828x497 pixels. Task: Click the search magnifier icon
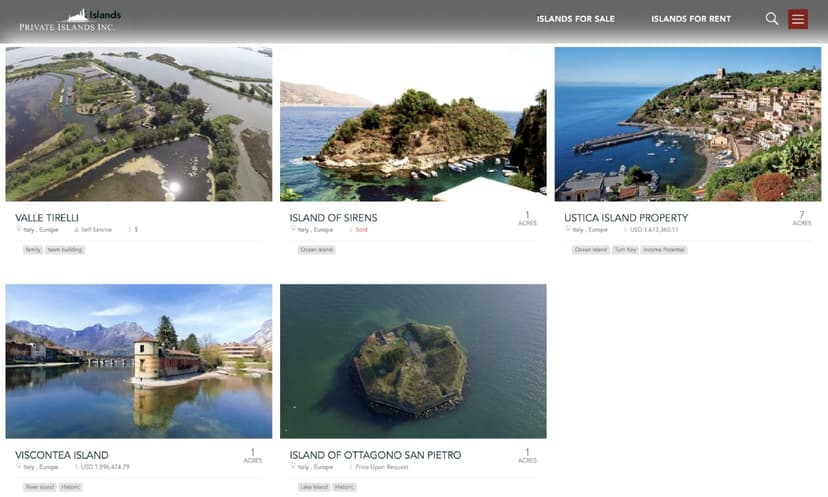point(771,19)
